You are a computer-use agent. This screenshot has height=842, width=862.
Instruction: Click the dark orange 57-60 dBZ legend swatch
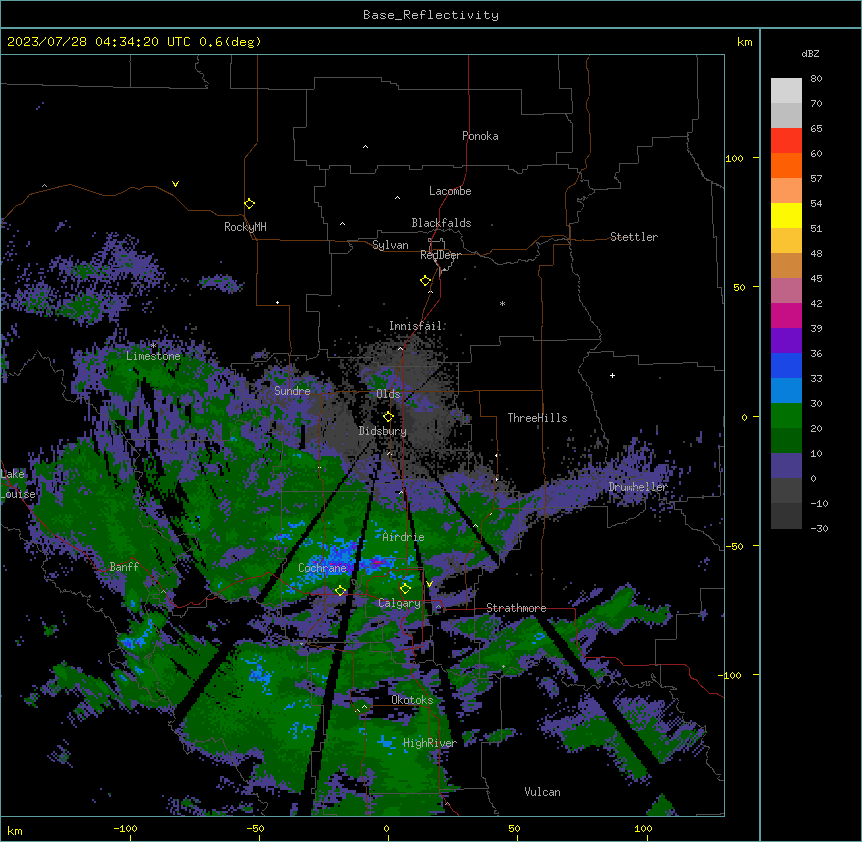click(x=786, y=166)
